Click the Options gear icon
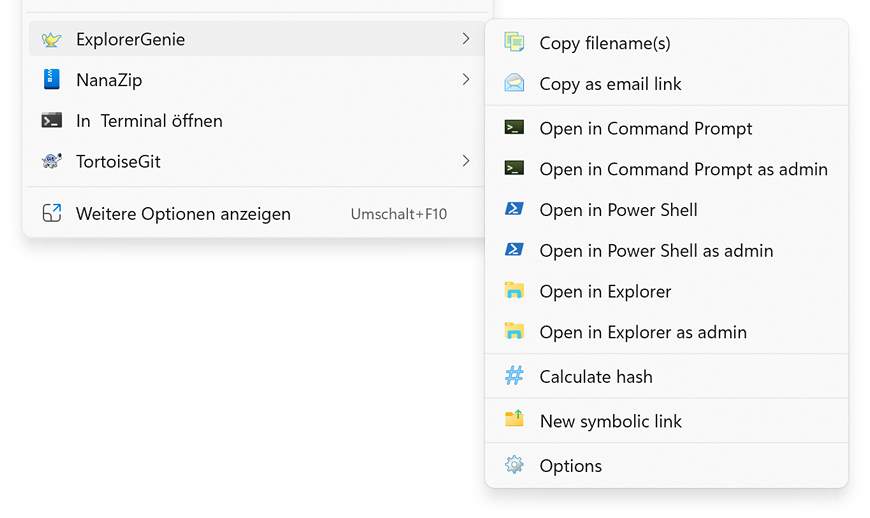 (x=514, y=465)
